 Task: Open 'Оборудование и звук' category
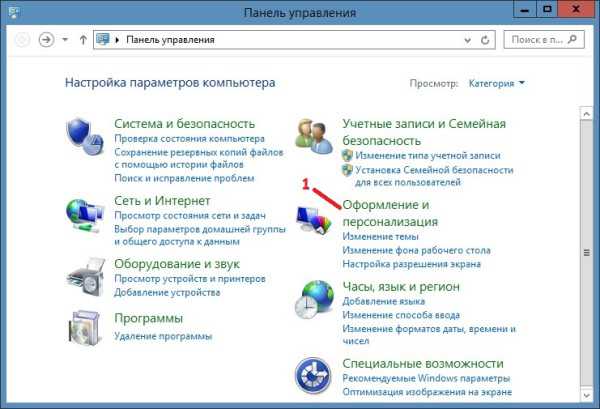[177, 264]
